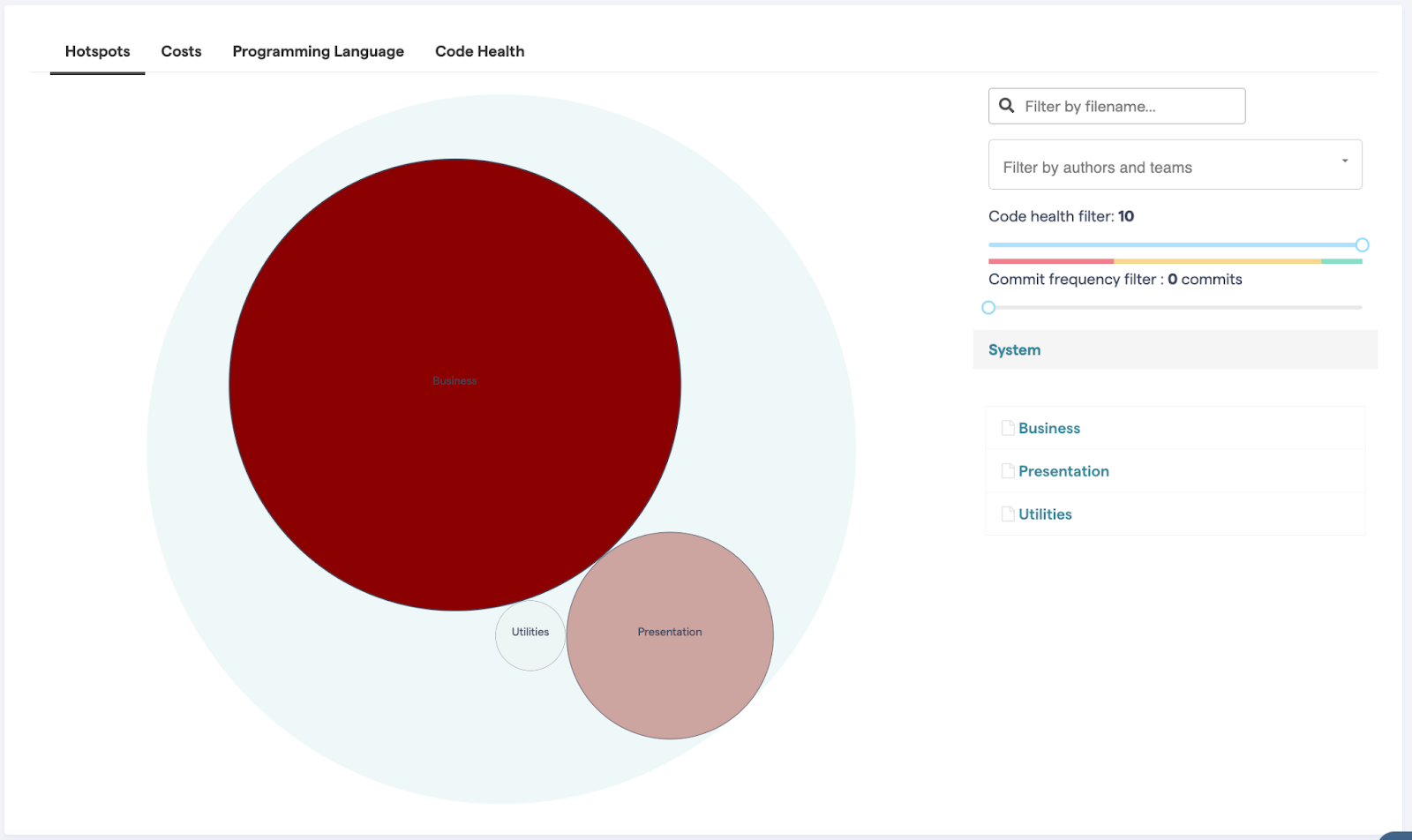The image size is (1412, 840).
Task: Click the search magnifier icon
Action: (1006, 106)
